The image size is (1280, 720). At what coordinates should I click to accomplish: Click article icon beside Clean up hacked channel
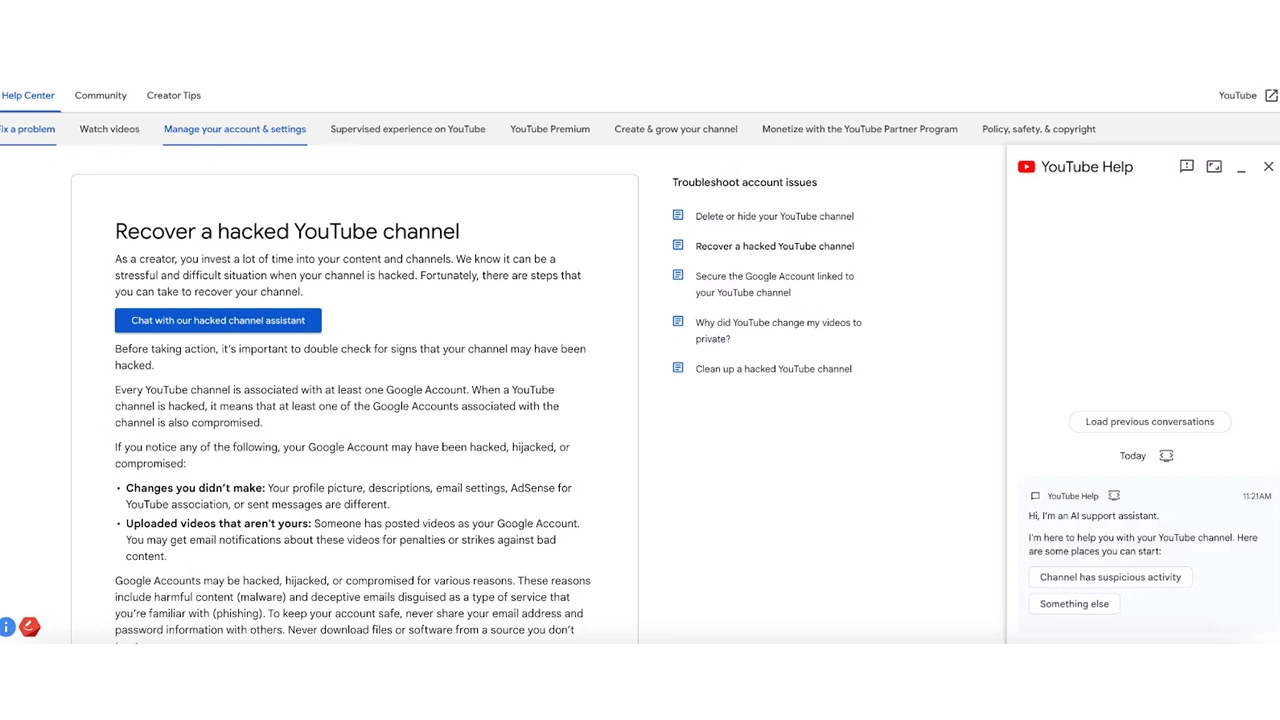point(678,368)
